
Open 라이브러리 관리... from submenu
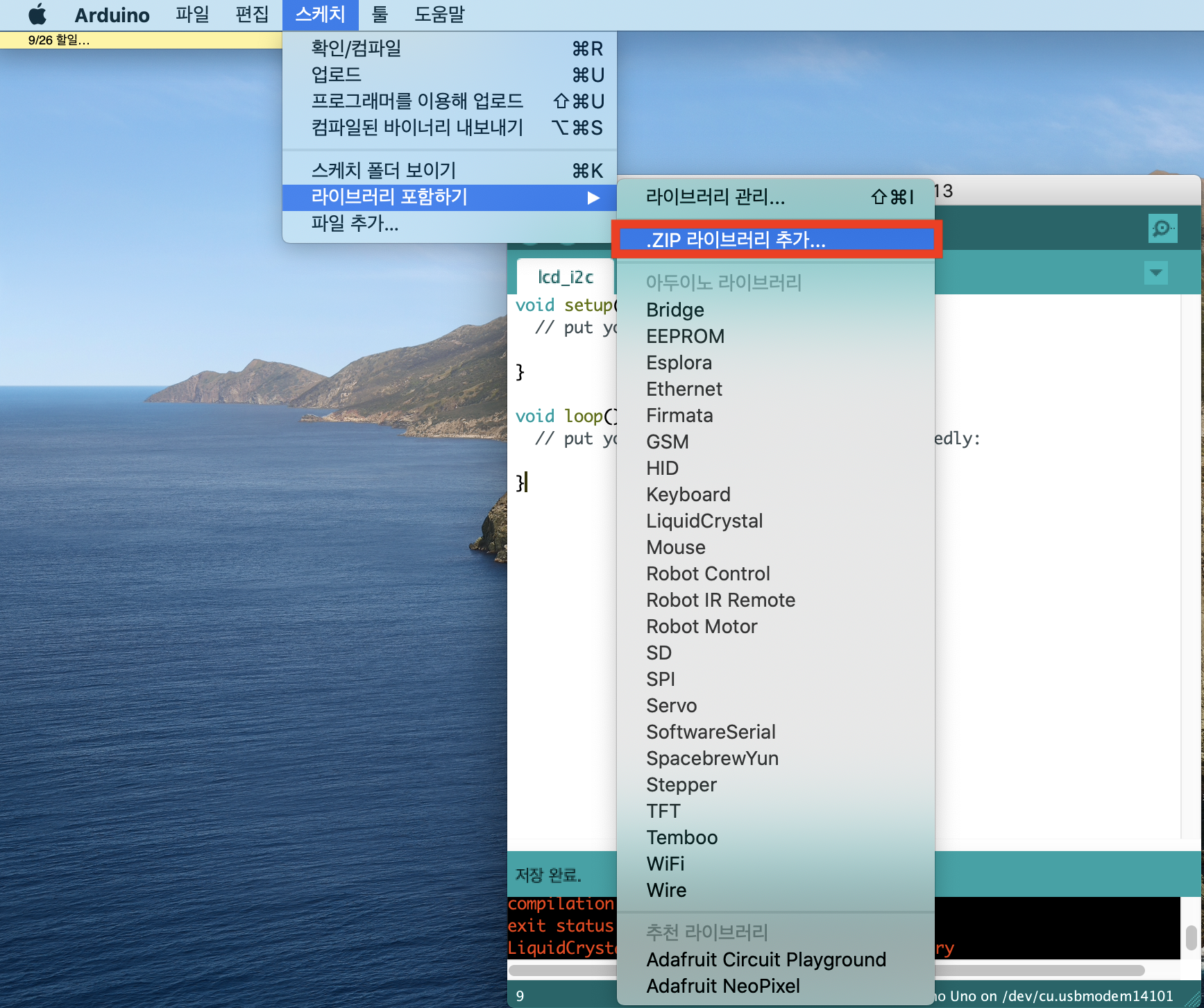(x=776, y=197)
